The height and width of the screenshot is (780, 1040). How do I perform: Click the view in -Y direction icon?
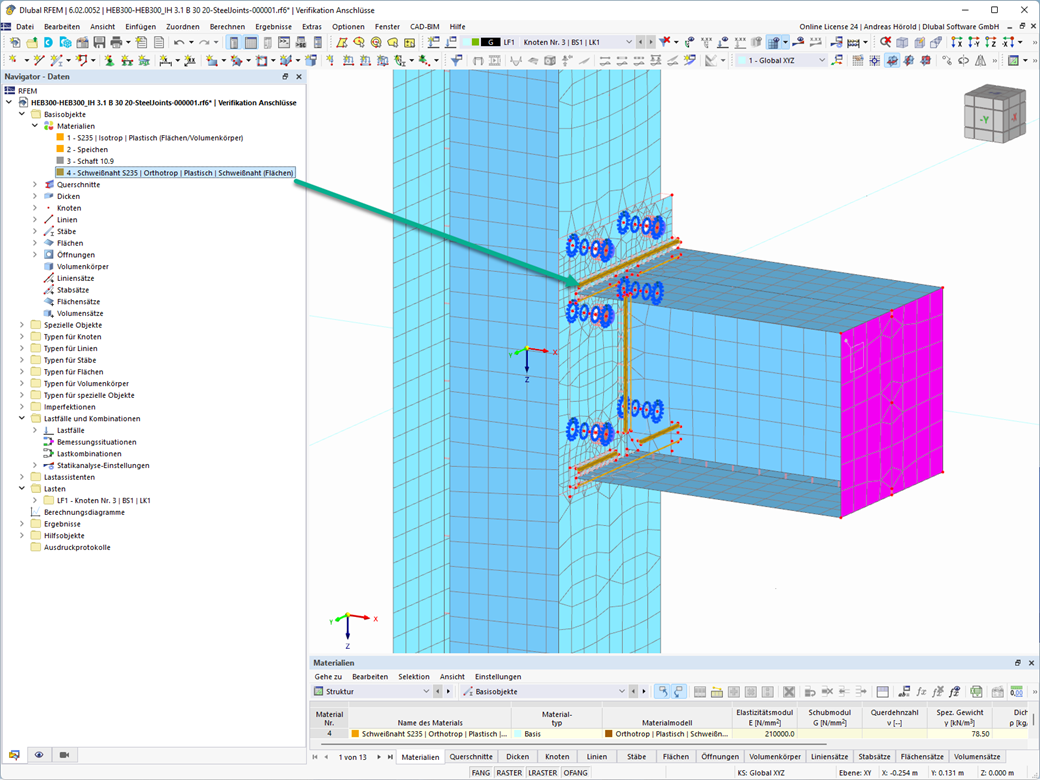pos(974,42)
